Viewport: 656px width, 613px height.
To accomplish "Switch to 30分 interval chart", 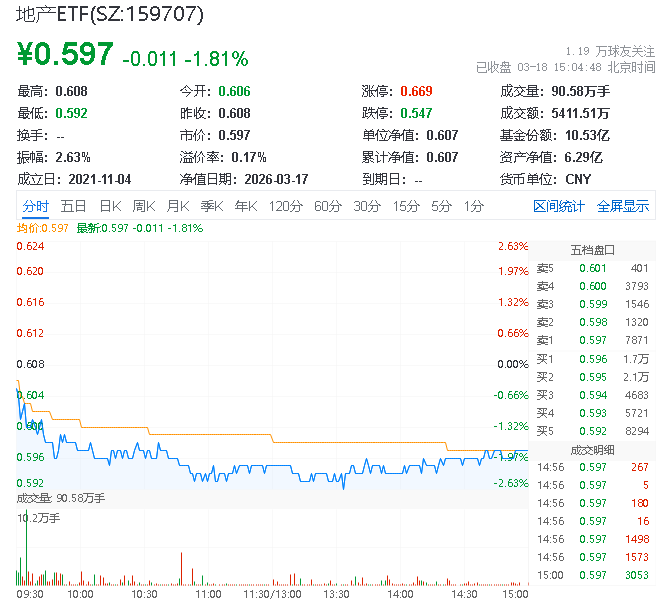I will 367,206.
